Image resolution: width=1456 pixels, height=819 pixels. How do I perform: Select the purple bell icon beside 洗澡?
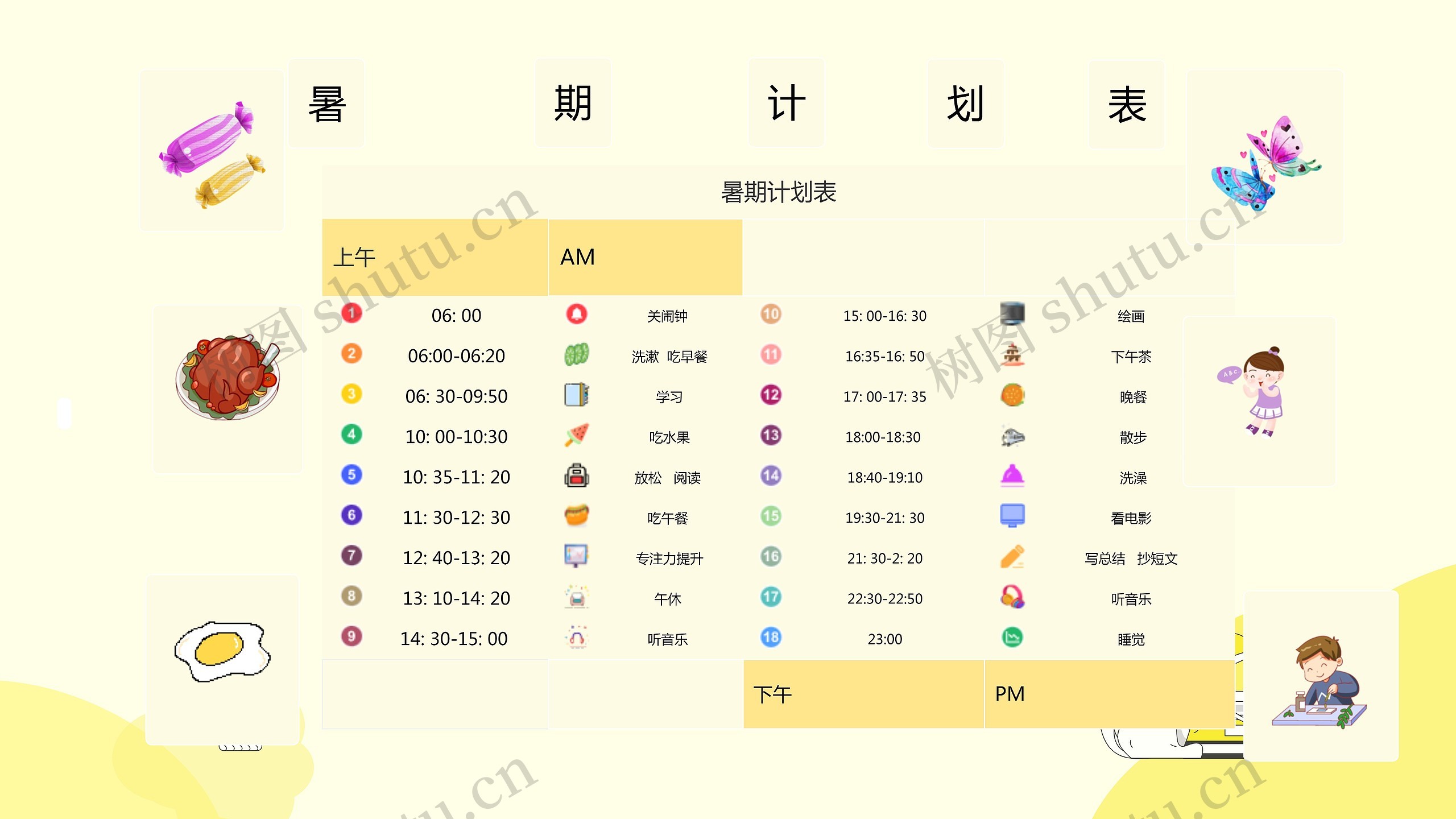(x=1012, y=475)
